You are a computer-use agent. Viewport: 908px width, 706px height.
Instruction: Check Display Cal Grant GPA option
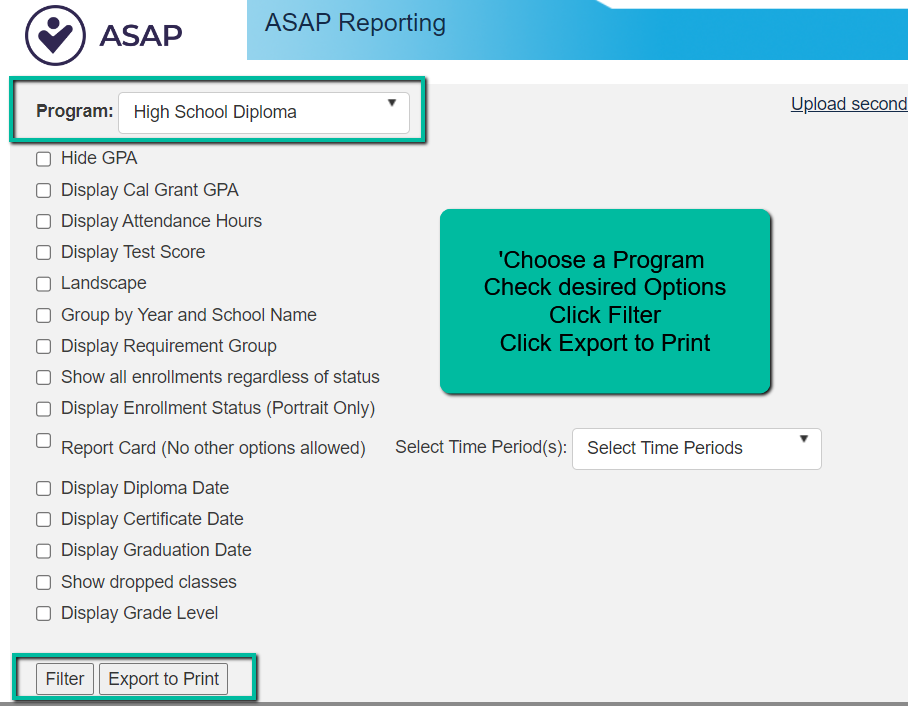43,190
